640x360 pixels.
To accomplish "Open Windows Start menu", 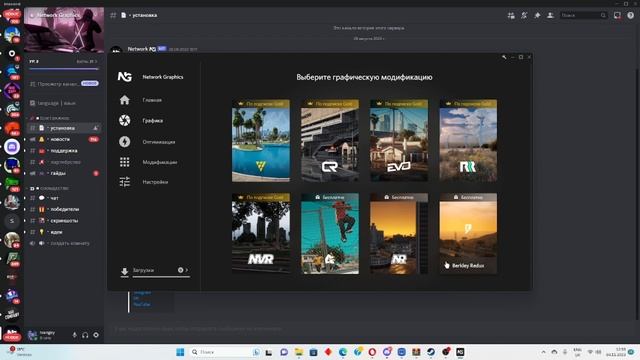I will [180, 352].
